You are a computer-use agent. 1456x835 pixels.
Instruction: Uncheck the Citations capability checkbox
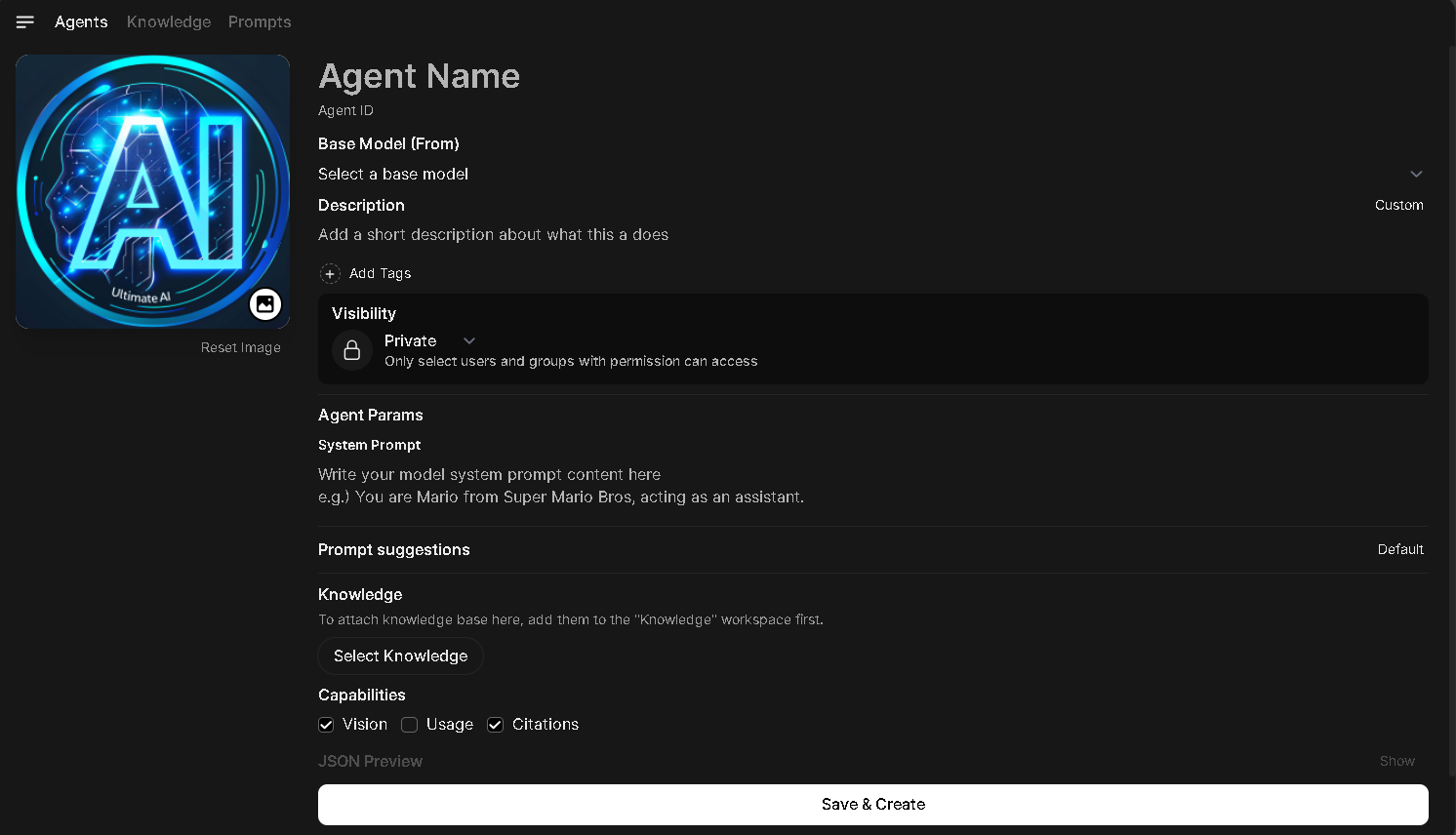(x=496, y=725)
